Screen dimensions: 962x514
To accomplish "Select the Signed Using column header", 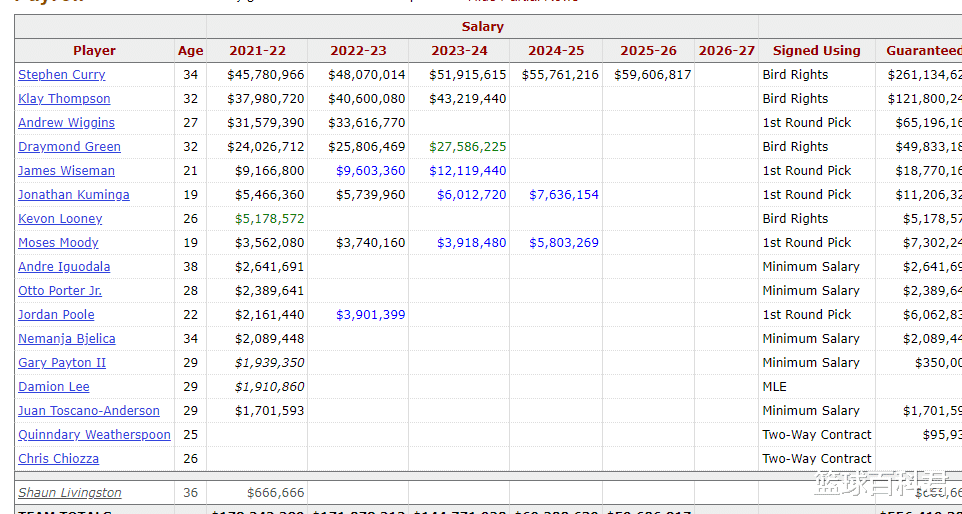I will [x=817, y=50].
